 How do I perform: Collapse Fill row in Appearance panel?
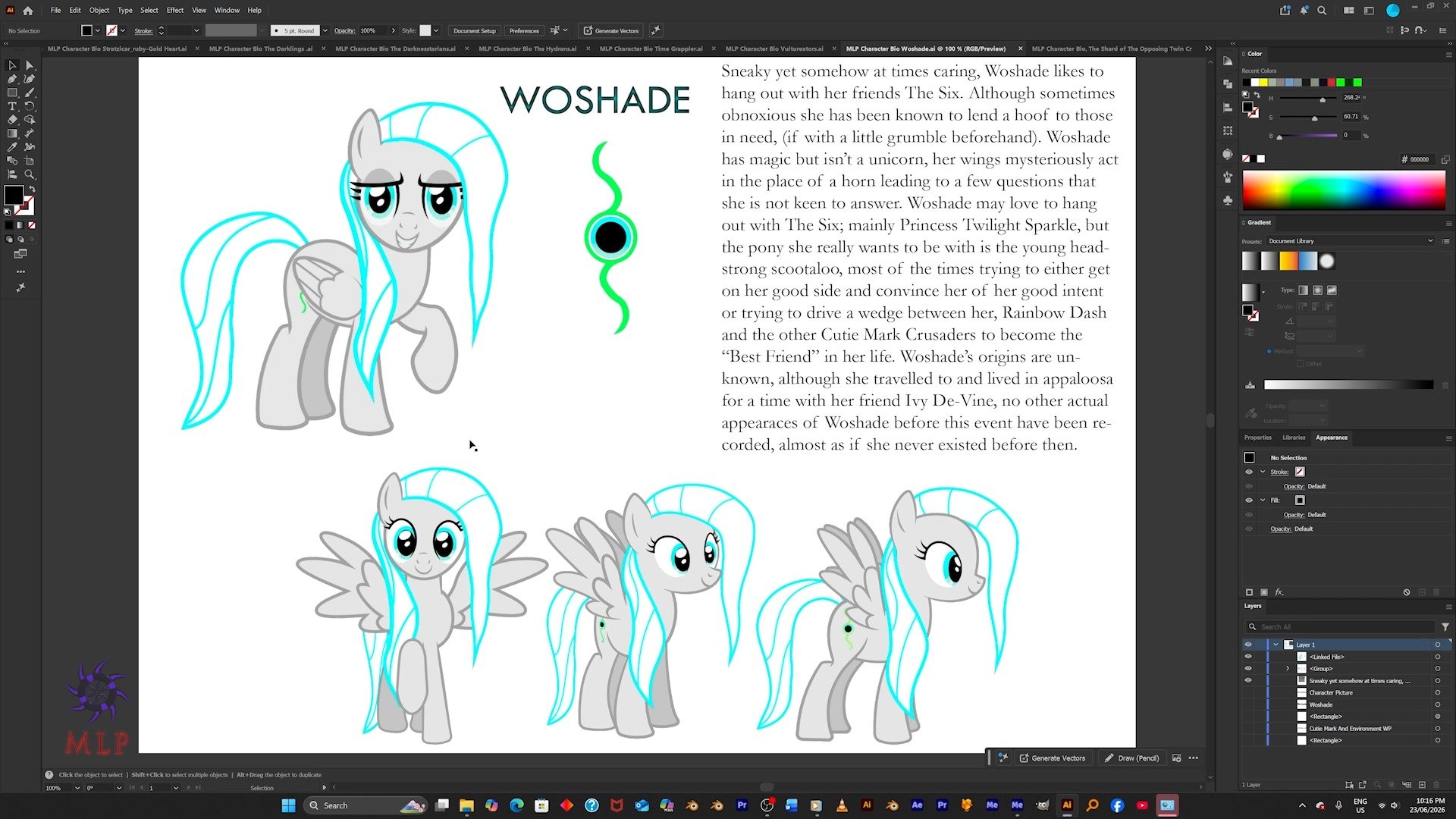(1263, 500)
